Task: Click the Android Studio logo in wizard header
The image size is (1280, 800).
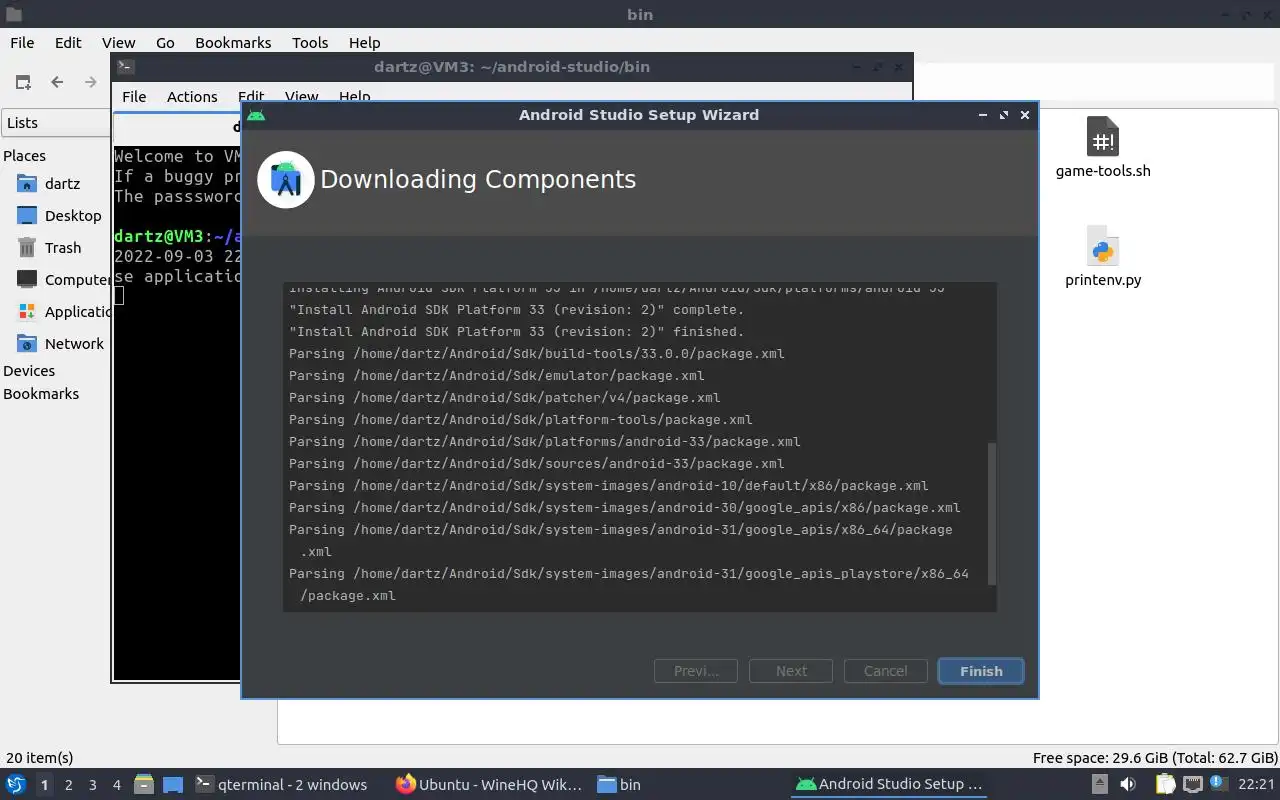Action: (x=286, y=180)
